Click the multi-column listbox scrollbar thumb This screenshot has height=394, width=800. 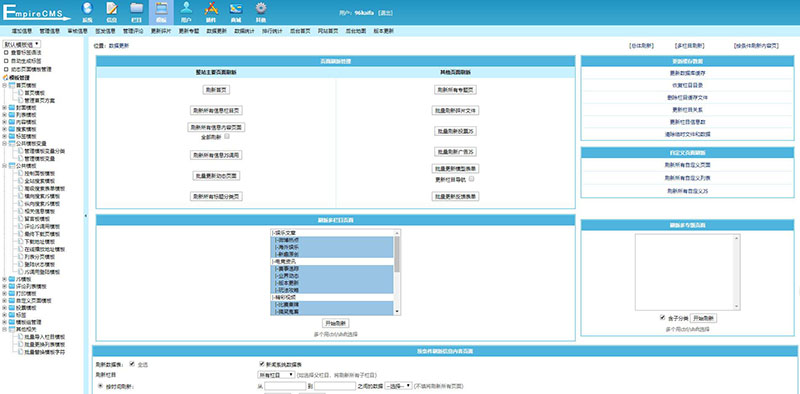coord(397,254)
